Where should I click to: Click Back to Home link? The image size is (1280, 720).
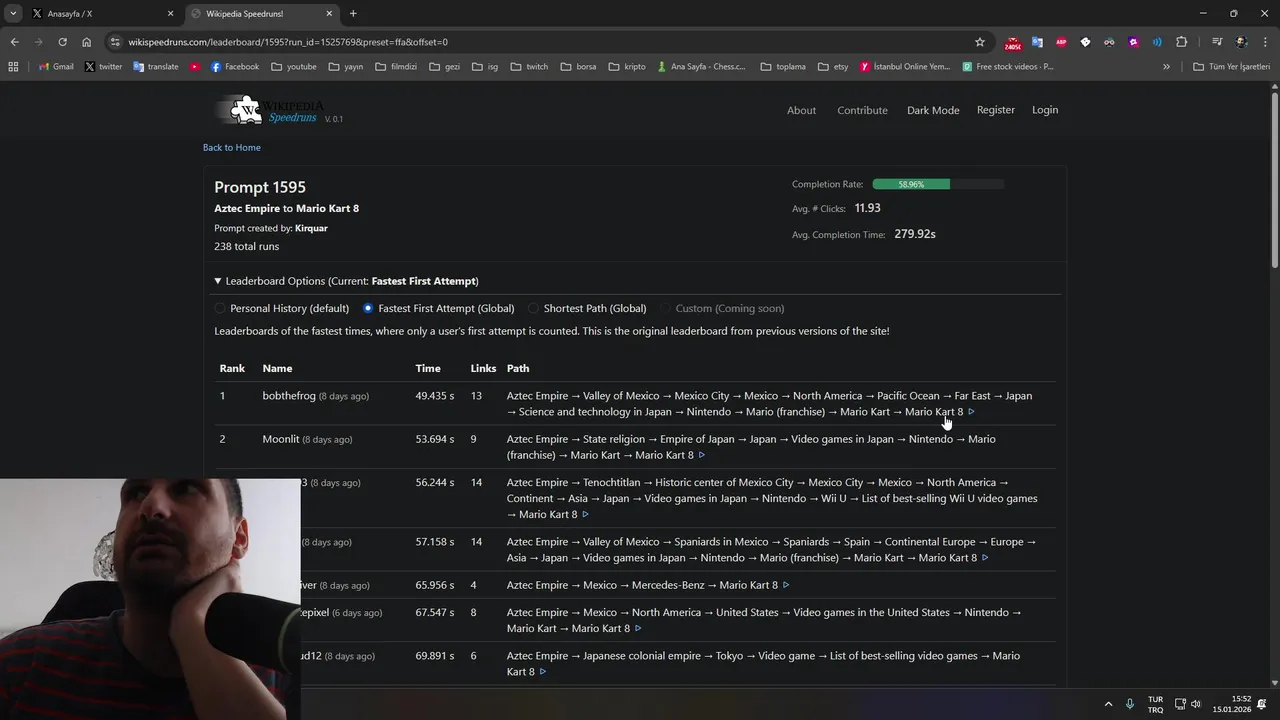coord(232,148)
